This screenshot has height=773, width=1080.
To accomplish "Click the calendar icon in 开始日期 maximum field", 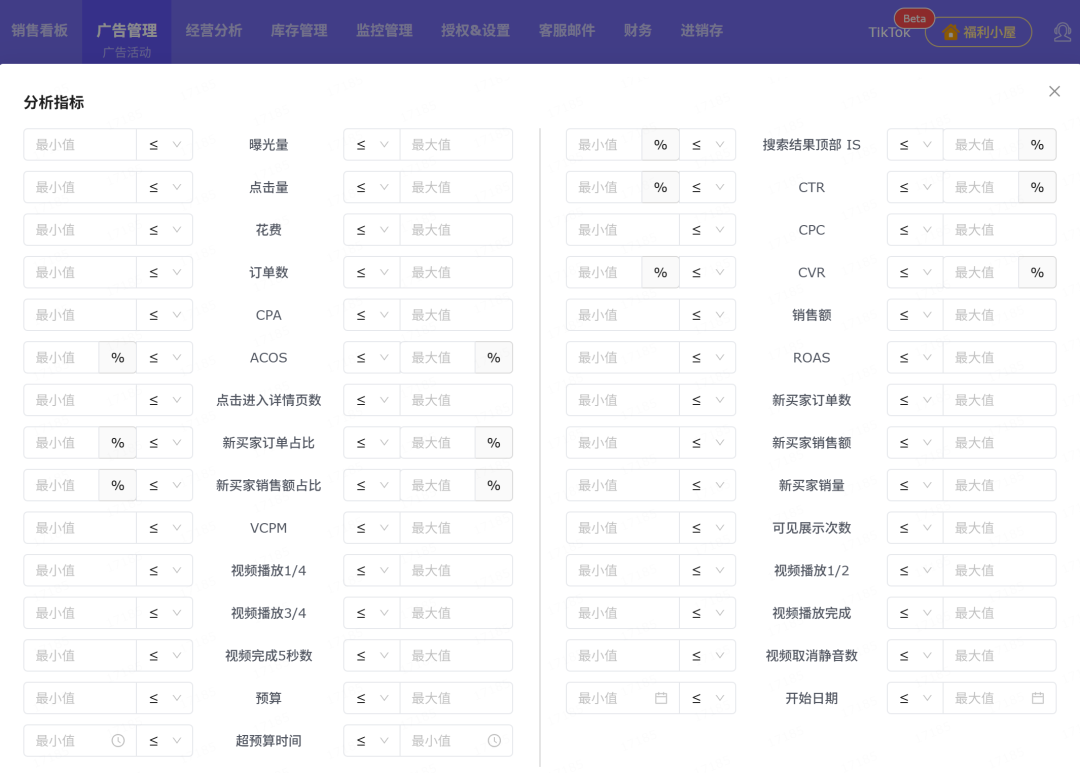I will click(1037, 698).
